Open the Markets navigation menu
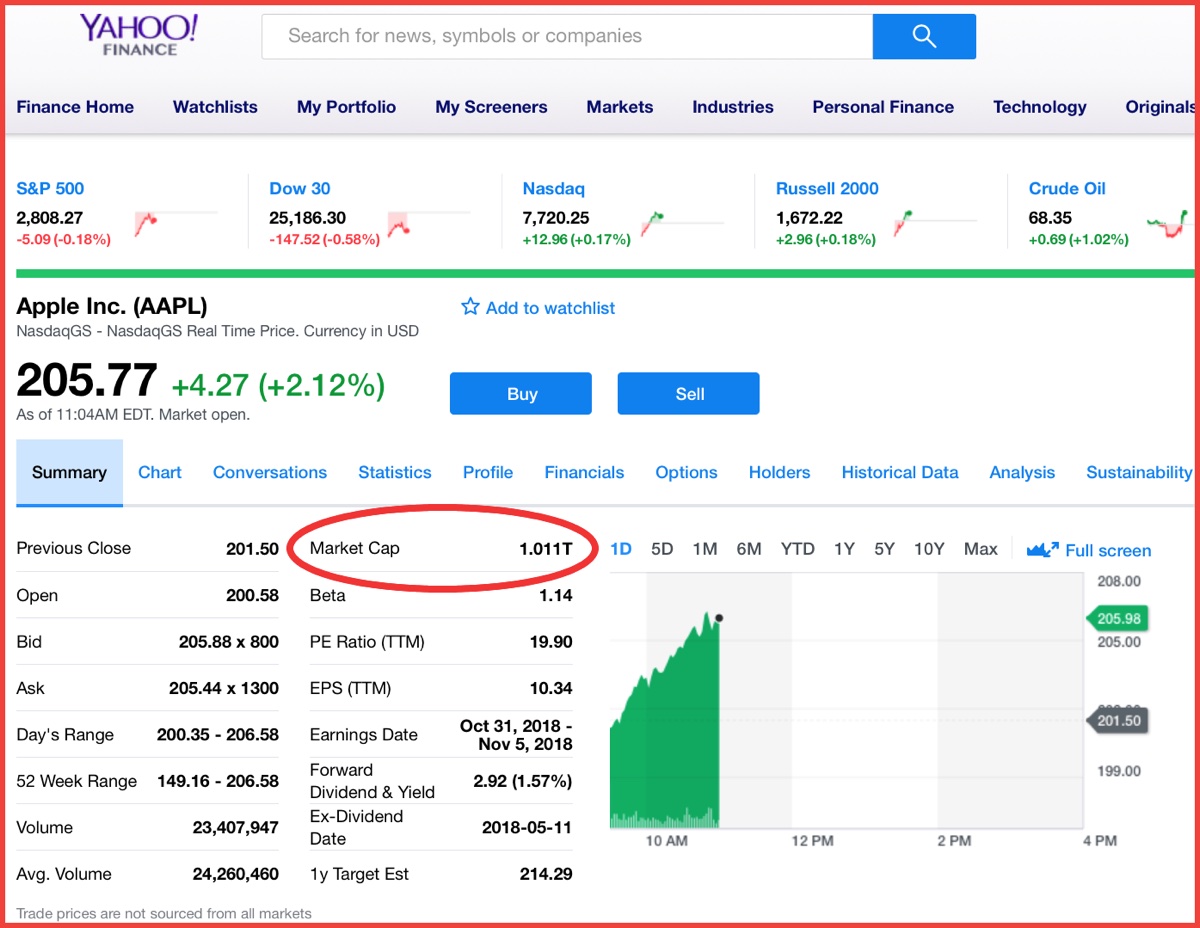The height and width of the screenshot is (928, 1200). coord(619,107)
